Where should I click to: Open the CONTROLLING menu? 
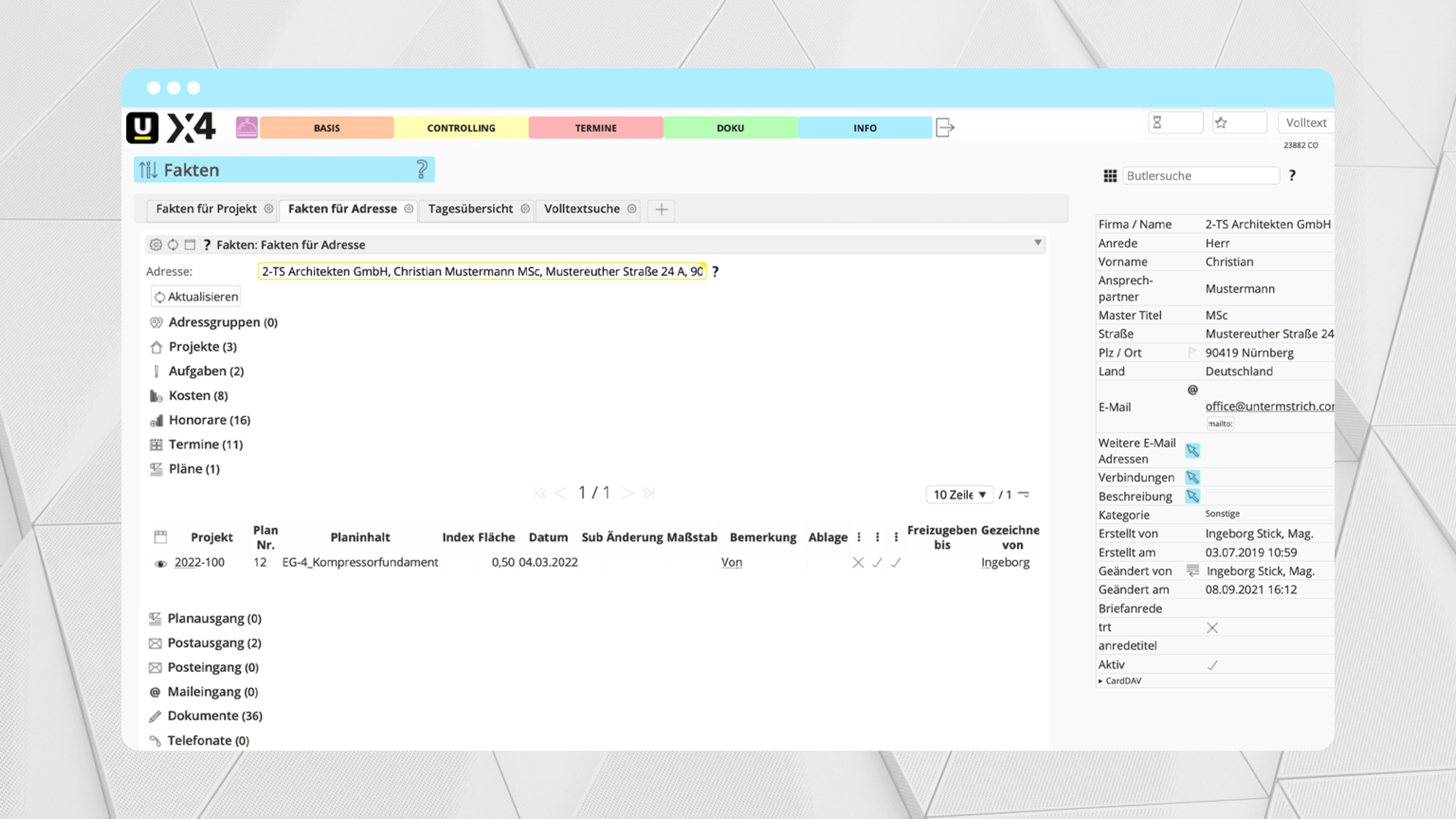click(x=461, y=128)
